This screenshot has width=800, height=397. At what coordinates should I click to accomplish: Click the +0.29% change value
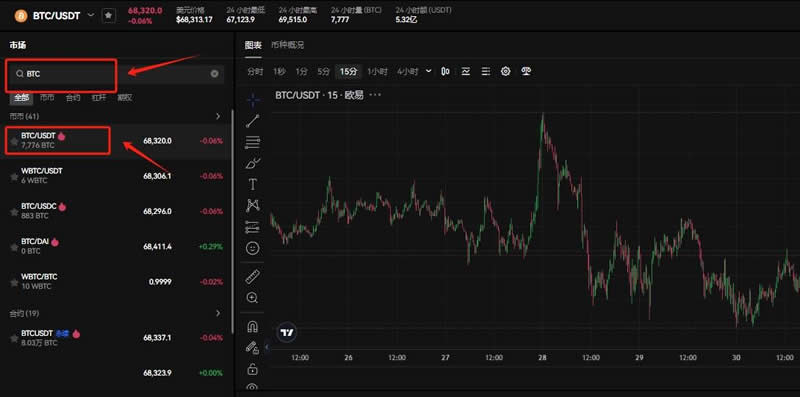pyautogui.click(x=211, y=246)
